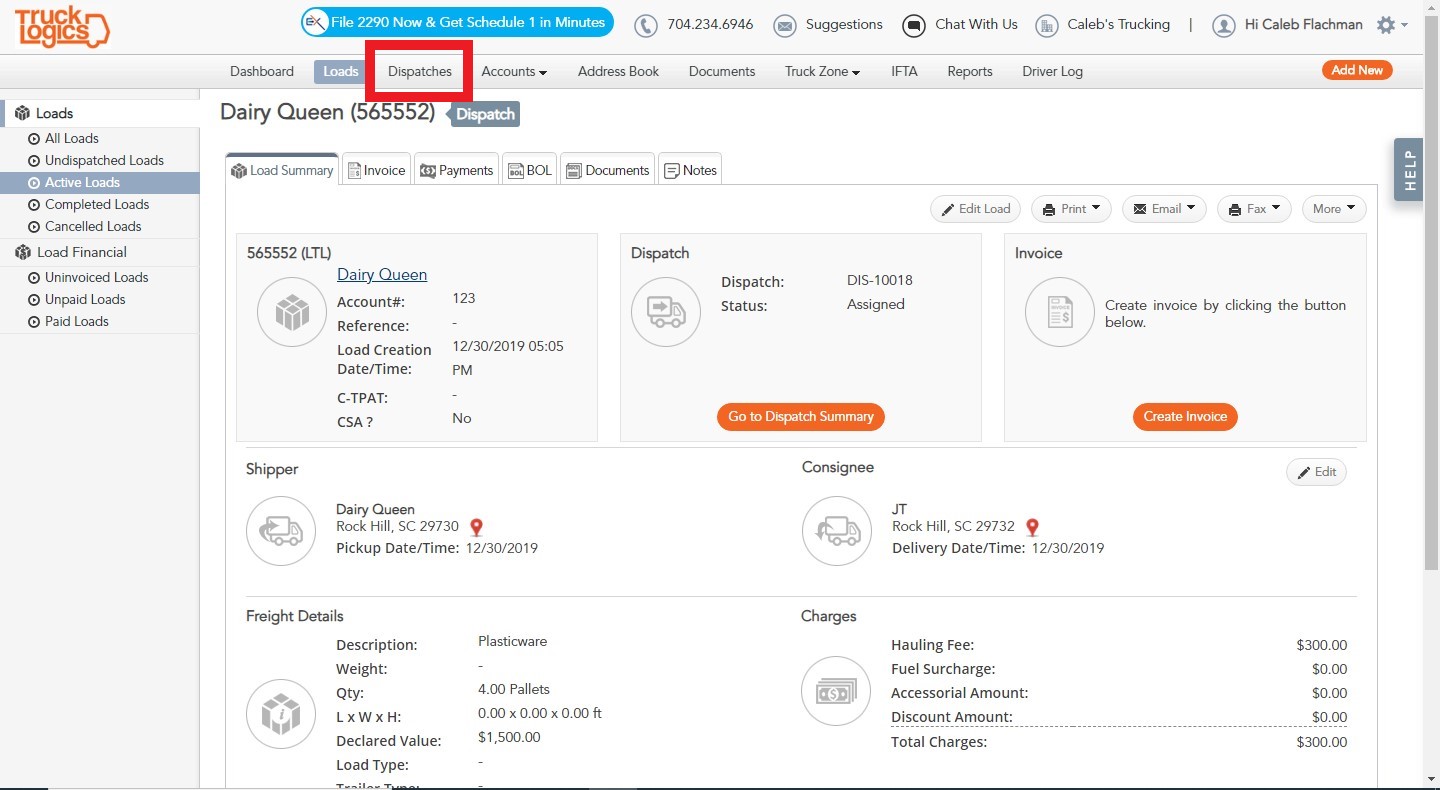
Task: Open Documents in the top navigation
Action: (x=722, y=71)
